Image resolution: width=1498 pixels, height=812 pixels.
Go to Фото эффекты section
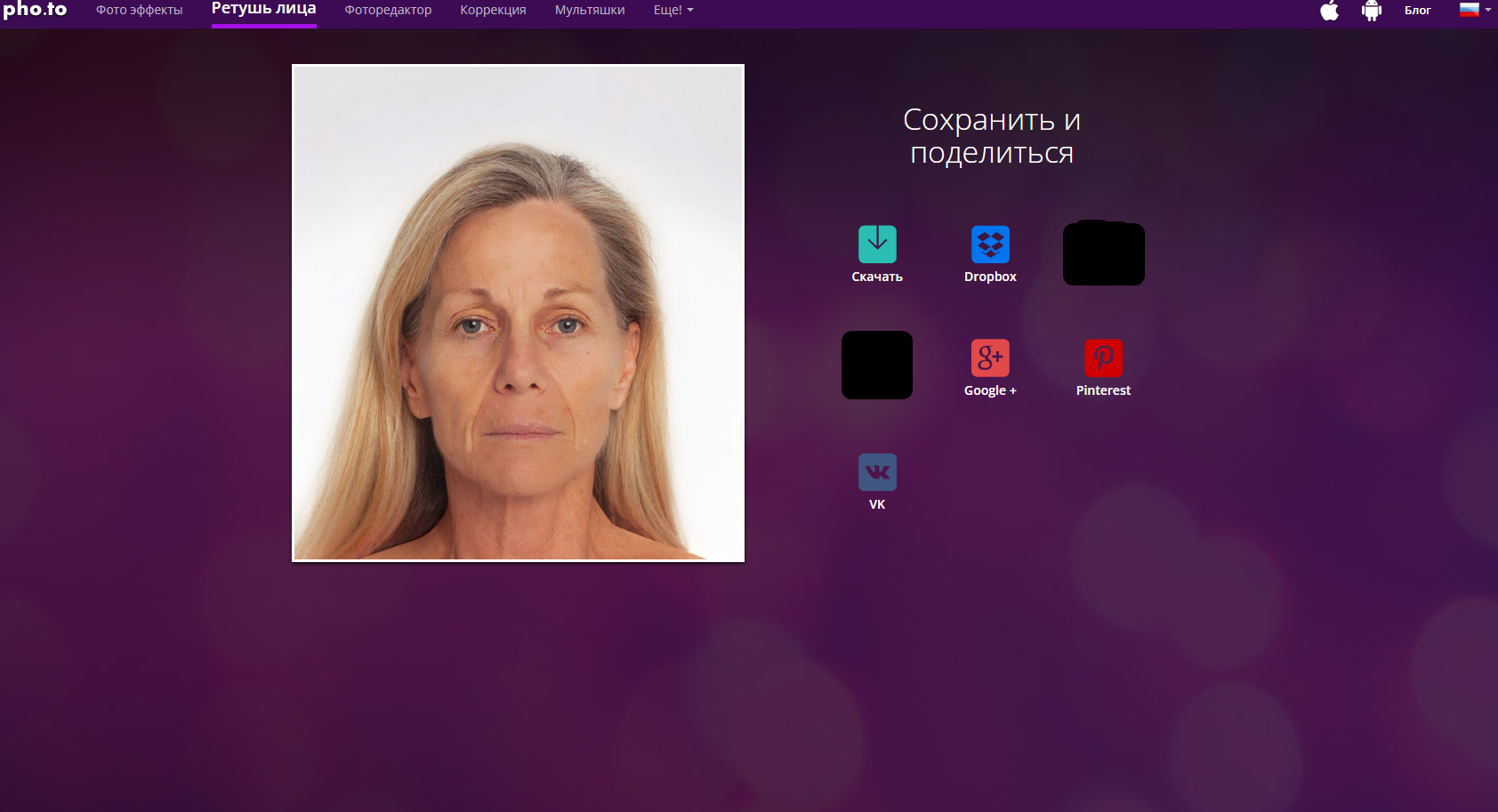139,10
